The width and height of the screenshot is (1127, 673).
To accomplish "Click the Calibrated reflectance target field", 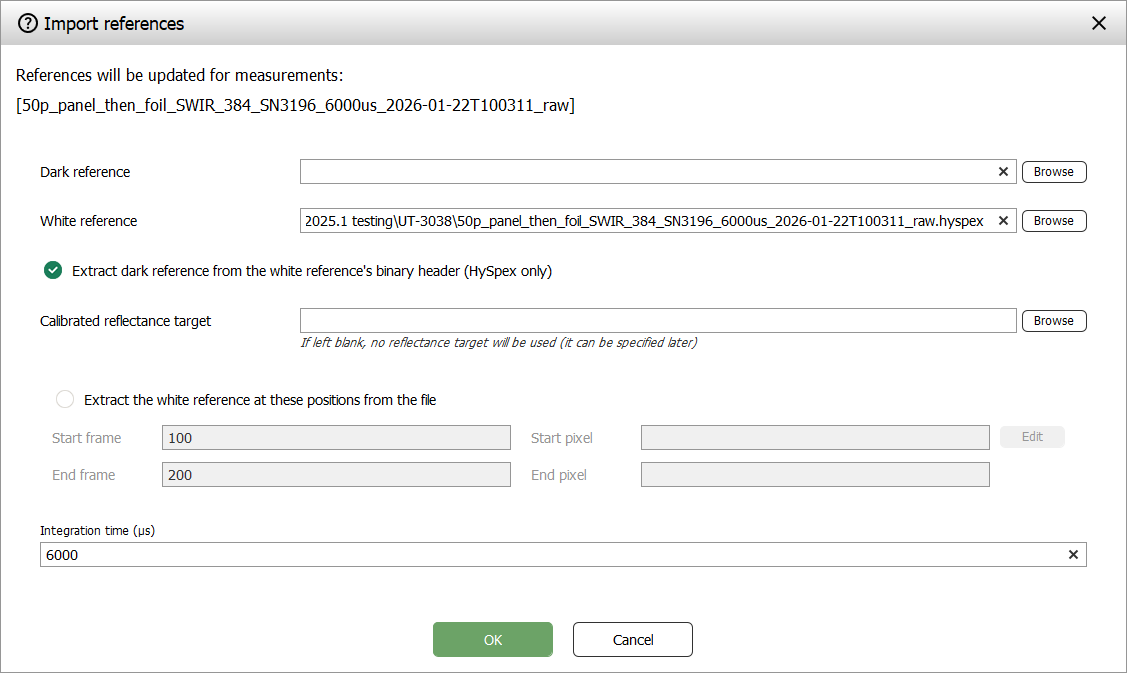I will tap(658, 321).
